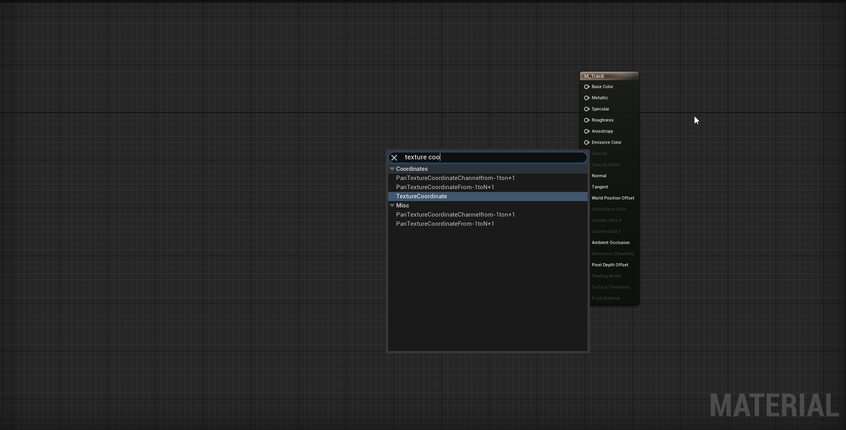Choose PanTextureCoordinateChannelfrom-1ton+1 under Coordinates
846x430 pixels.
click(x=455, y=178)
